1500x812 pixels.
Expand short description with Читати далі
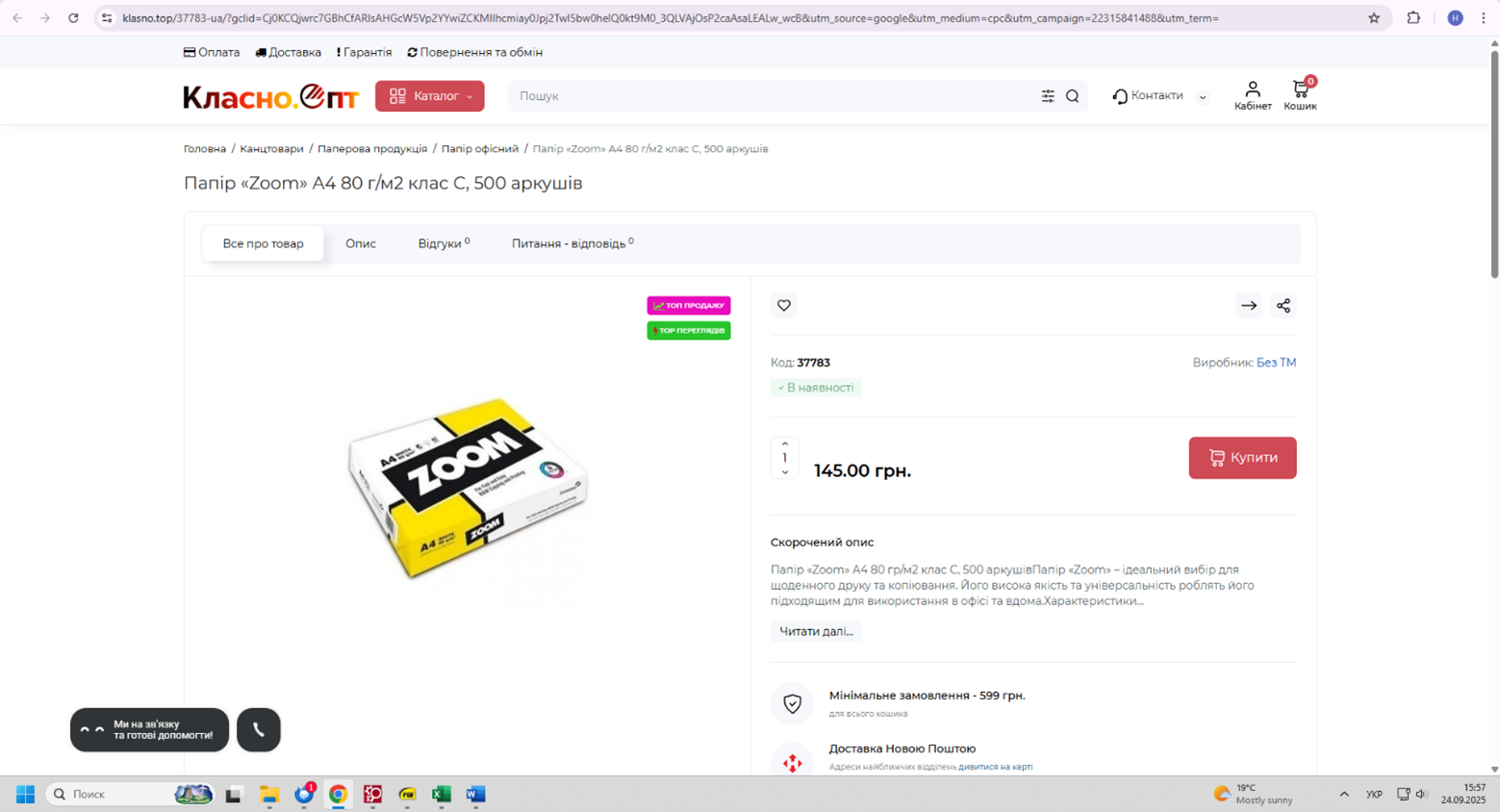[x=815, y=632]
